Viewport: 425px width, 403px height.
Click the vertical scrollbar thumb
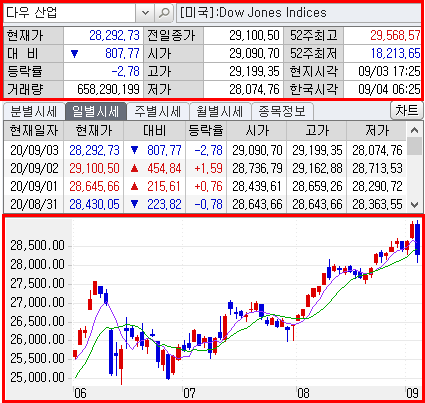point(414,147)
